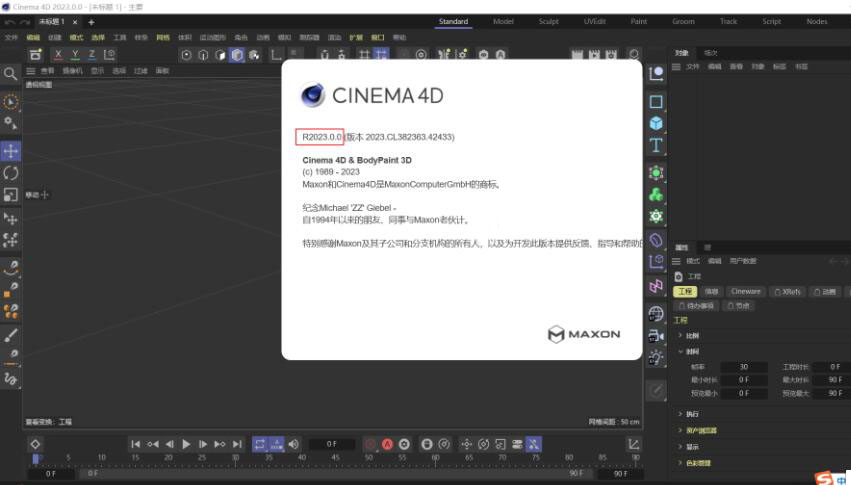Open autokey settings gear icon
The height and width of the screenshot is (485, 851).
pos(404,444)
